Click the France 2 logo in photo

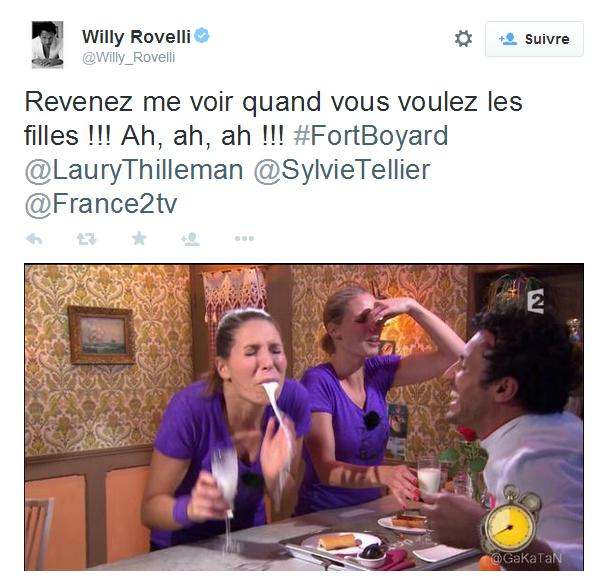point(535,301)
